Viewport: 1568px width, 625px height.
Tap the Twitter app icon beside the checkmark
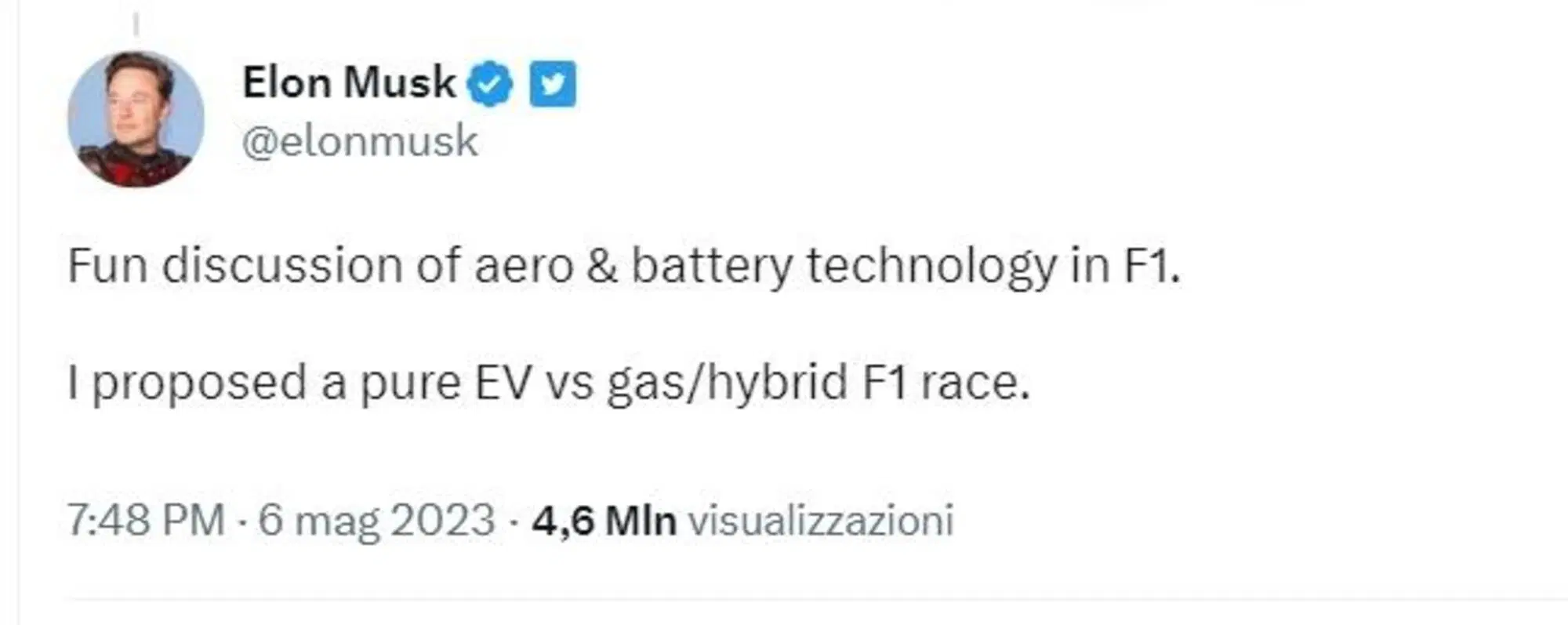tap(554, 83)
